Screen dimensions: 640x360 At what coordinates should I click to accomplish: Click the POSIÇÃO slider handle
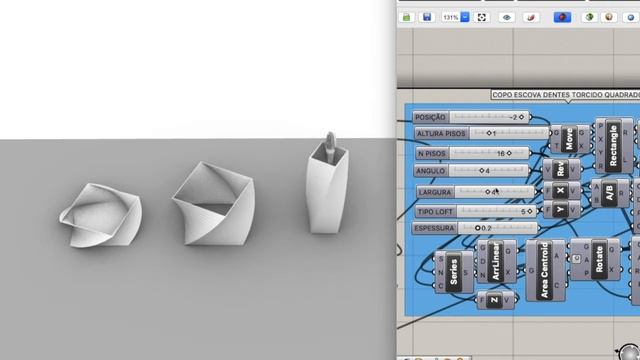click(x=521, y=117)
